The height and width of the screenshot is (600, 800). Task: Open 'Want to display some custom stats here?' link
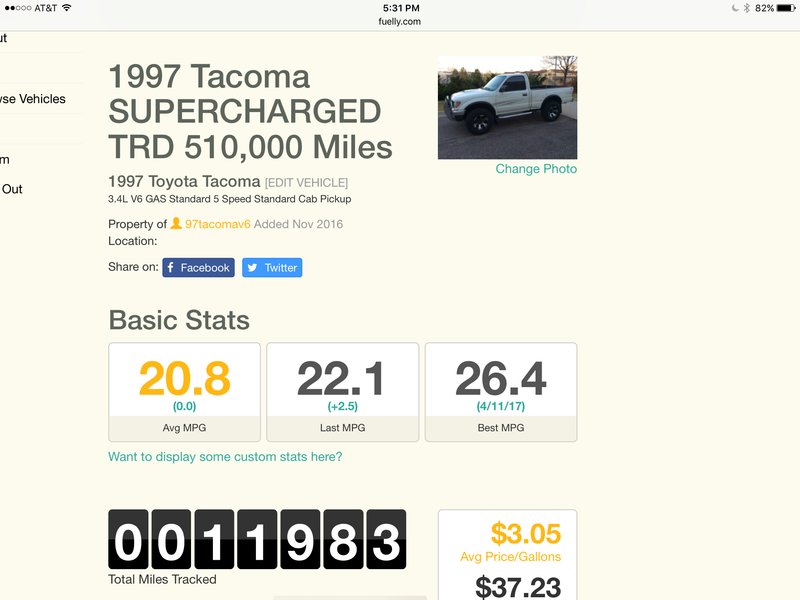point(225,457)
